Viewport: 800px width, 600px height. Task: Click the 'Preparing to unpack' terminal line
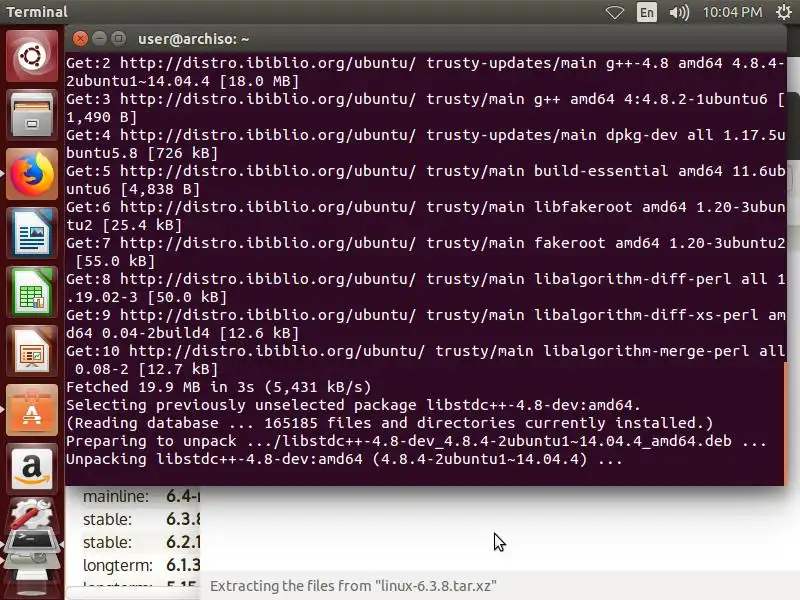416,441
